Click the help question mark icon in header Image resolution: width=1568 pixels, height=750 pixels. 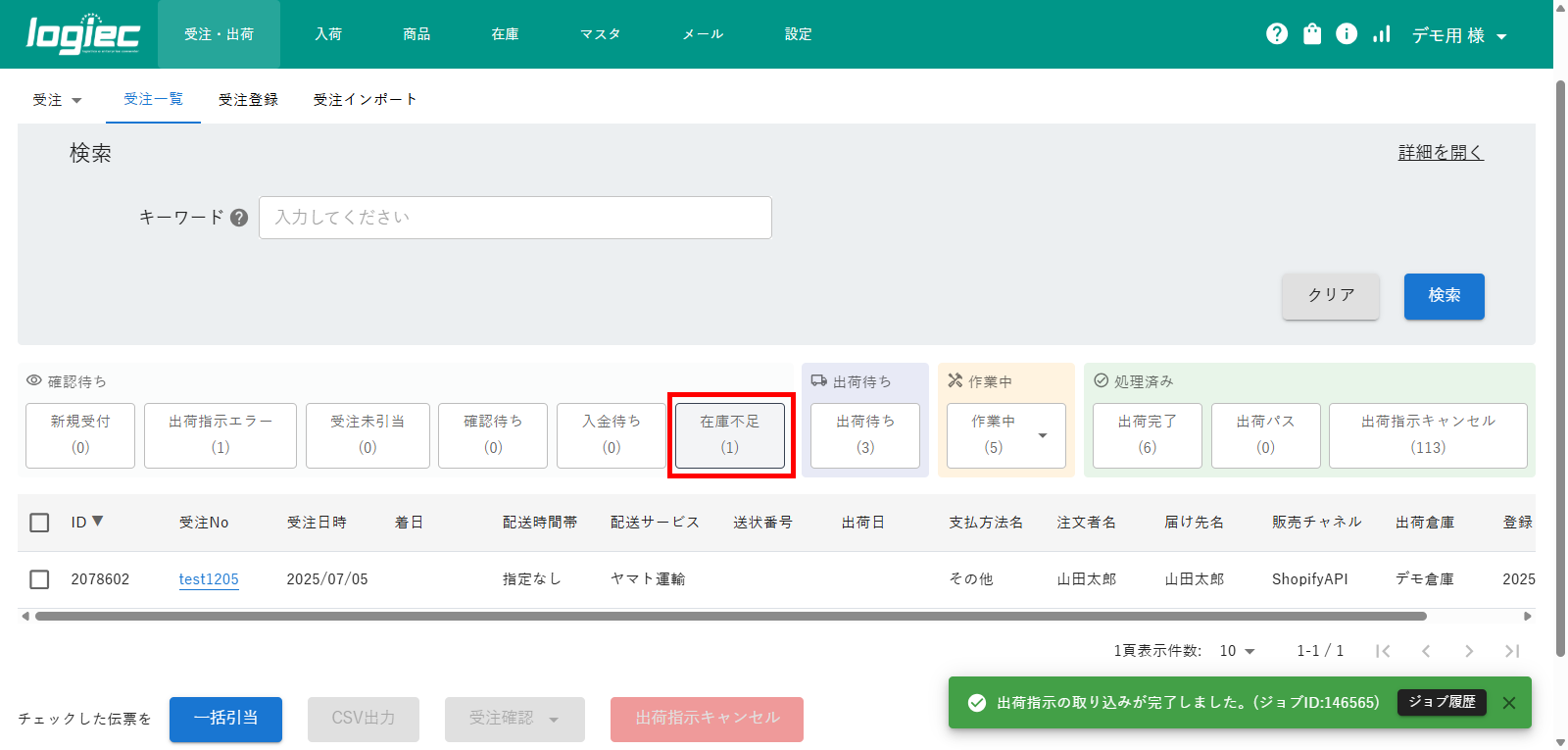[x=1277, y=34]
